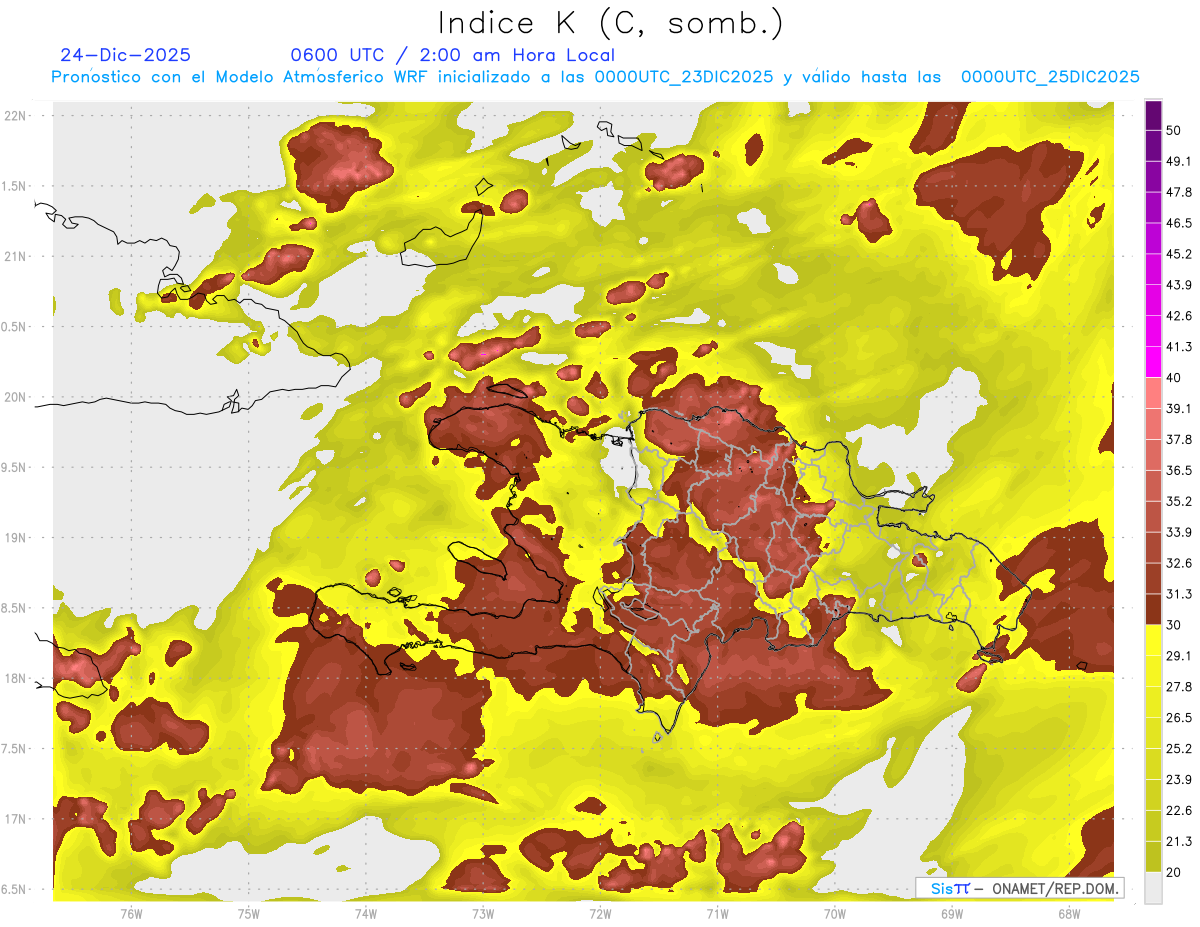1200x927 pixels.
Task: Click the colorbar value '47.8'
Action: (x=1179, y=192)
